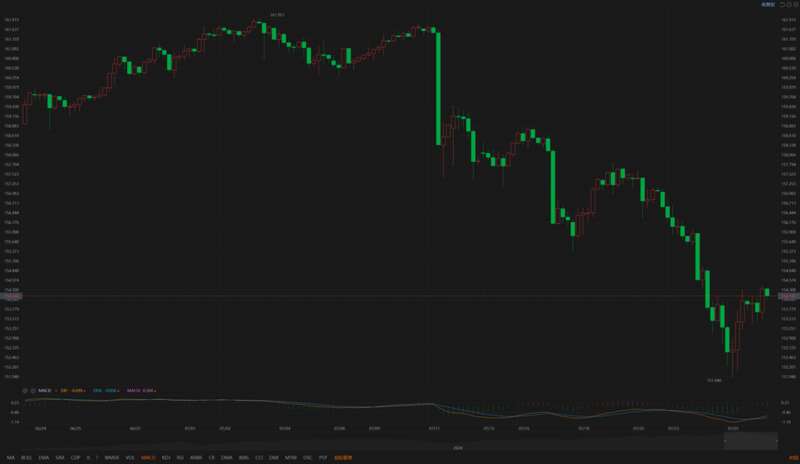This screenshot has width=800, height=464.
Task: Click the middle icon in top-right corner
Action: (x=789, y=4)
